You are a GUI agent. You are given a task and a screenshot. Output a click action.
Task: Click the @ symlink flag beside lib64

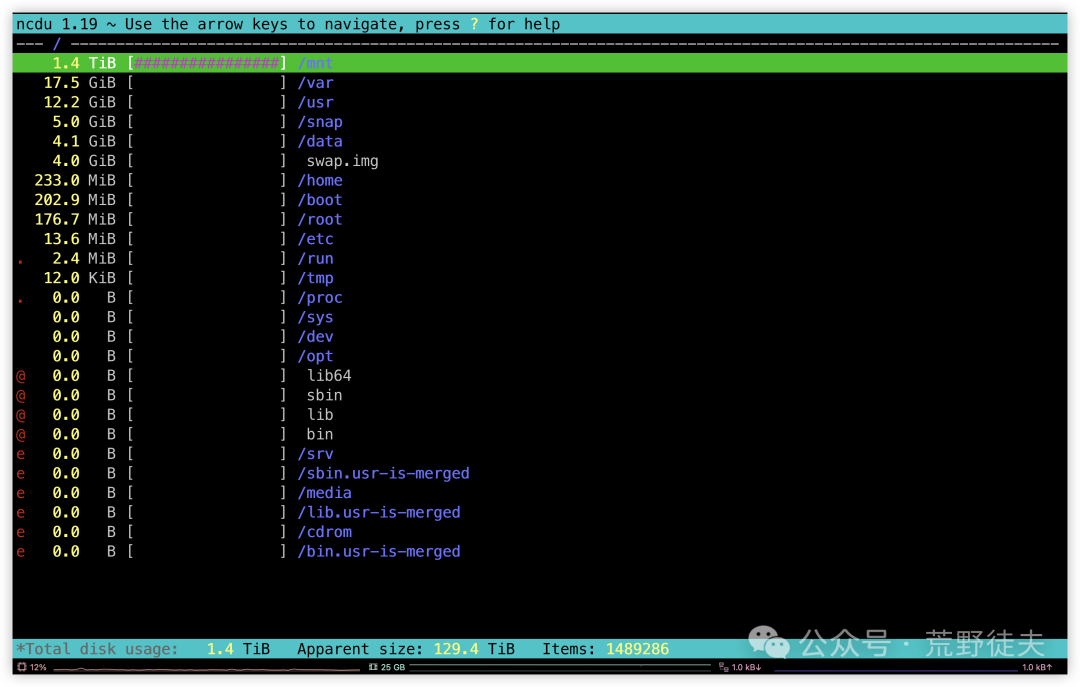point(21,376)
